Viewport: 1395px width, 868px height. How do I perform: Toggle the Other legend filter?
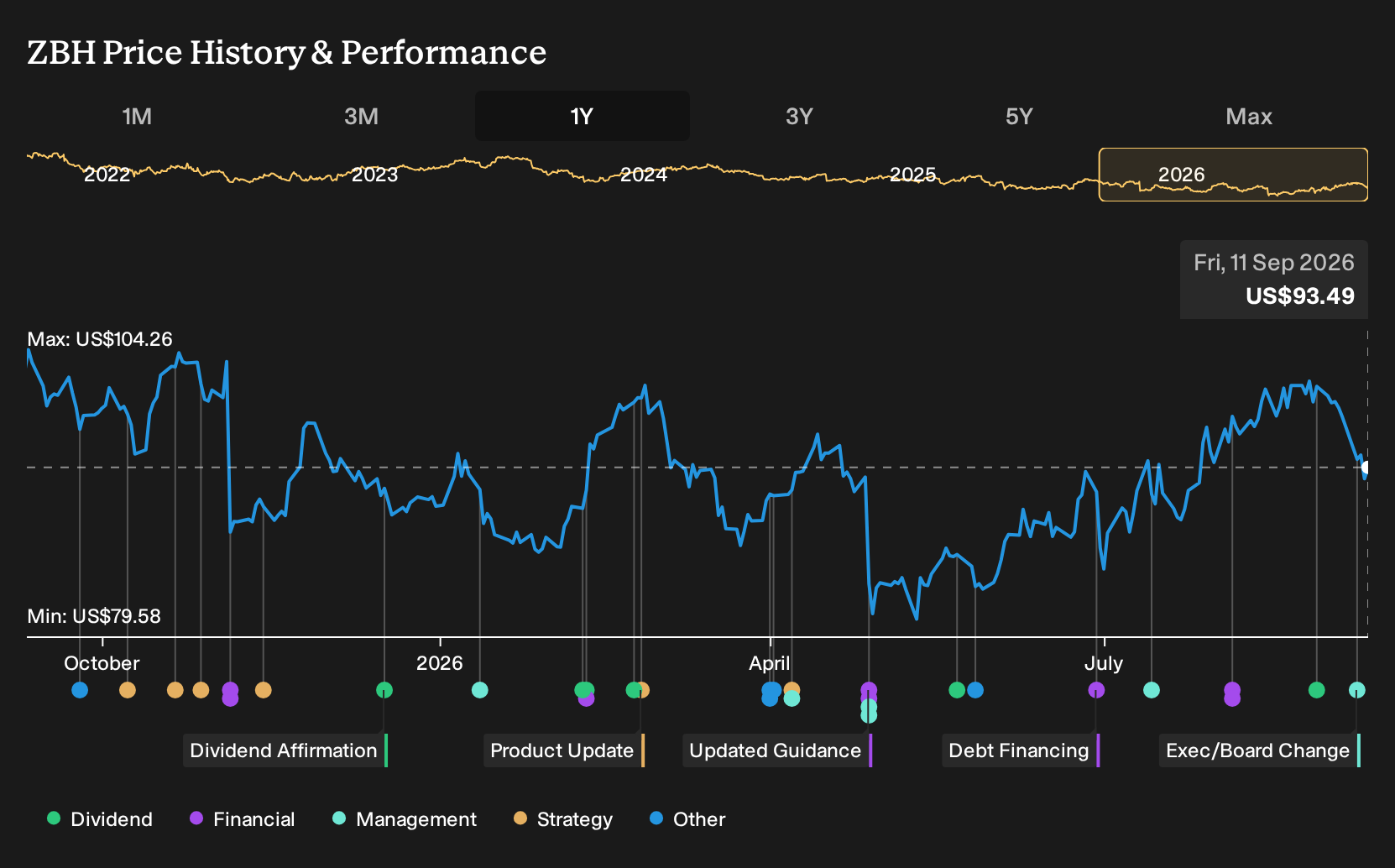click(687, 819)
